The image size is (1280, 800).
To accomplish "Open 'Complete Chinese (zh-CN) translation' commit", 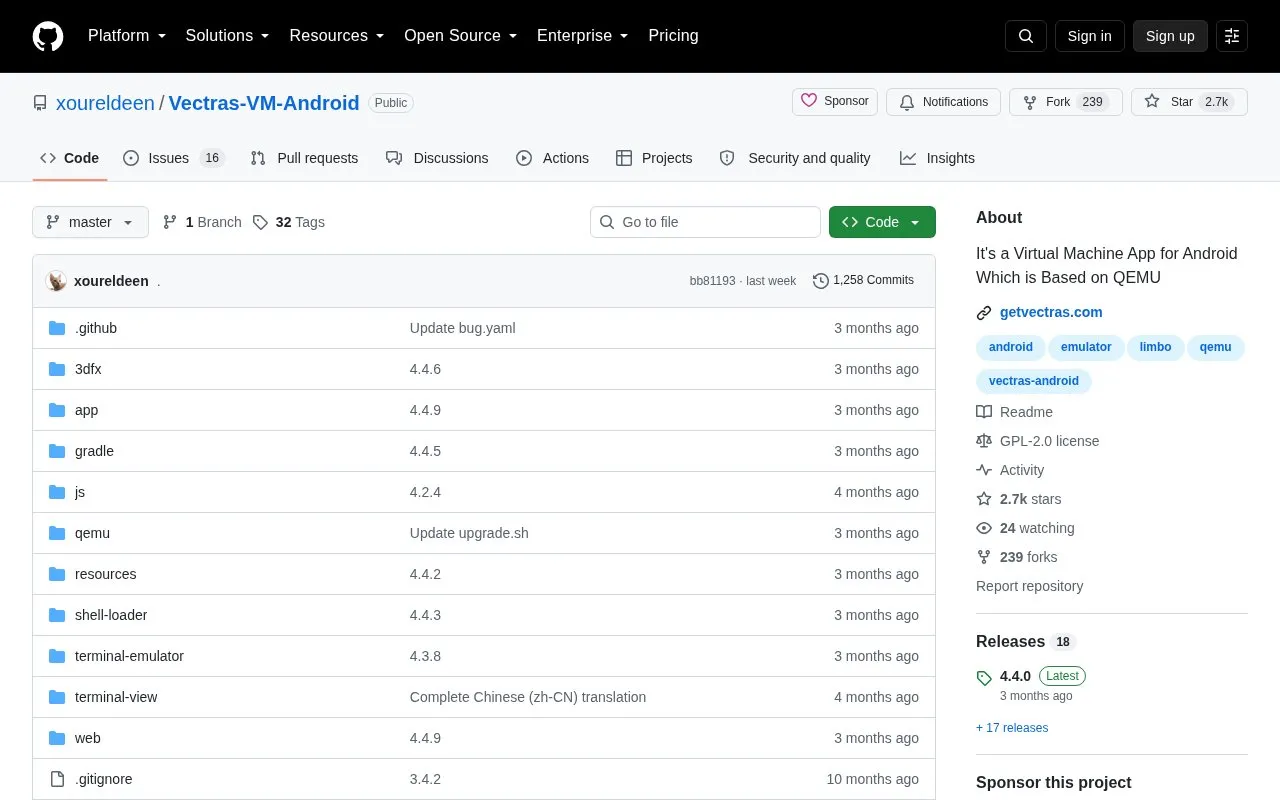I will [528, 697].
